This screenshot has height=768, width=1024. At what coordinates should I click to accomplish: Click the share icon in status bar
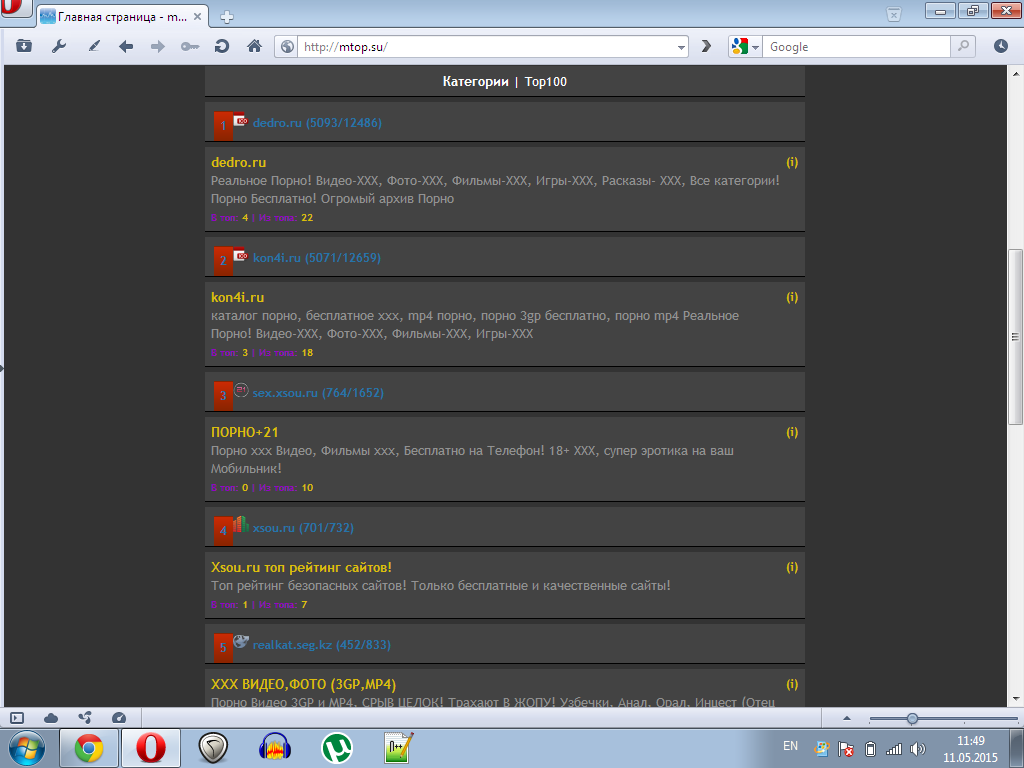pyautogui.click(x=85, y=718)
